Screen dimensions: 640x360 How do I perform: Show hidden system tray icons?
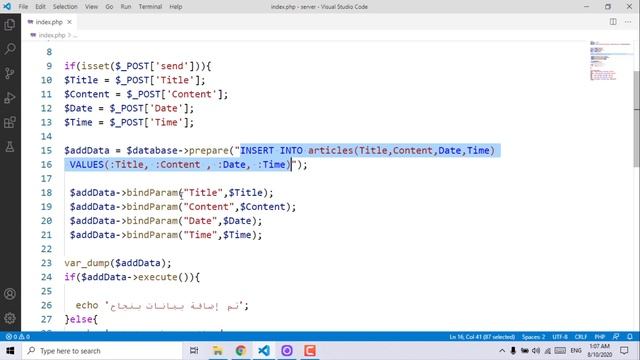pyautogui.click(x=502, y=351)
